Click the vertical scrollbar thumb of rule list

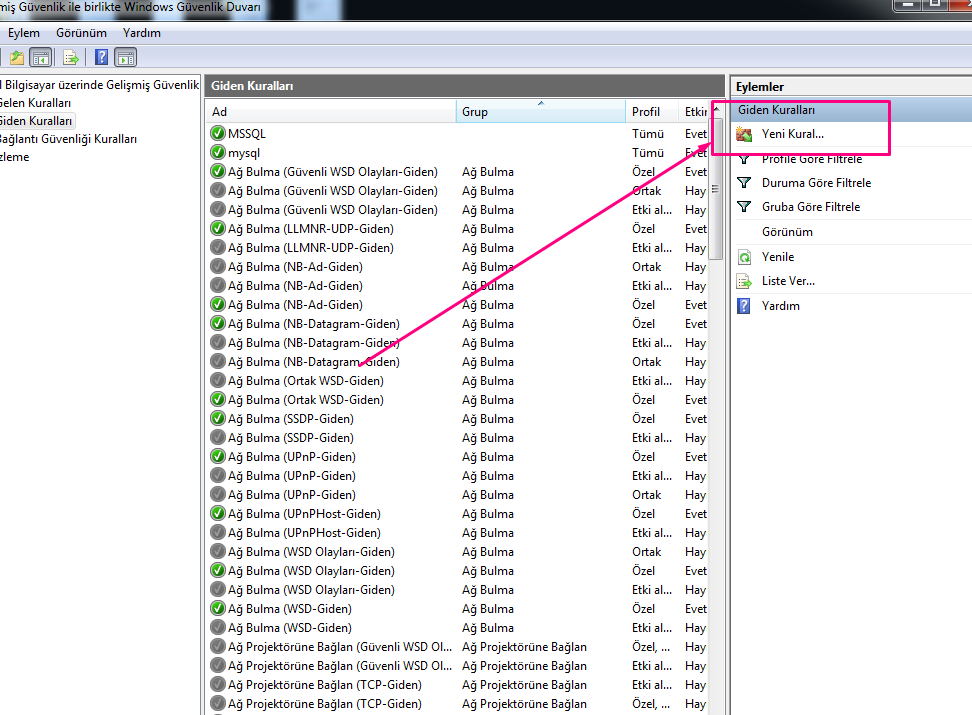click(717, 188)
